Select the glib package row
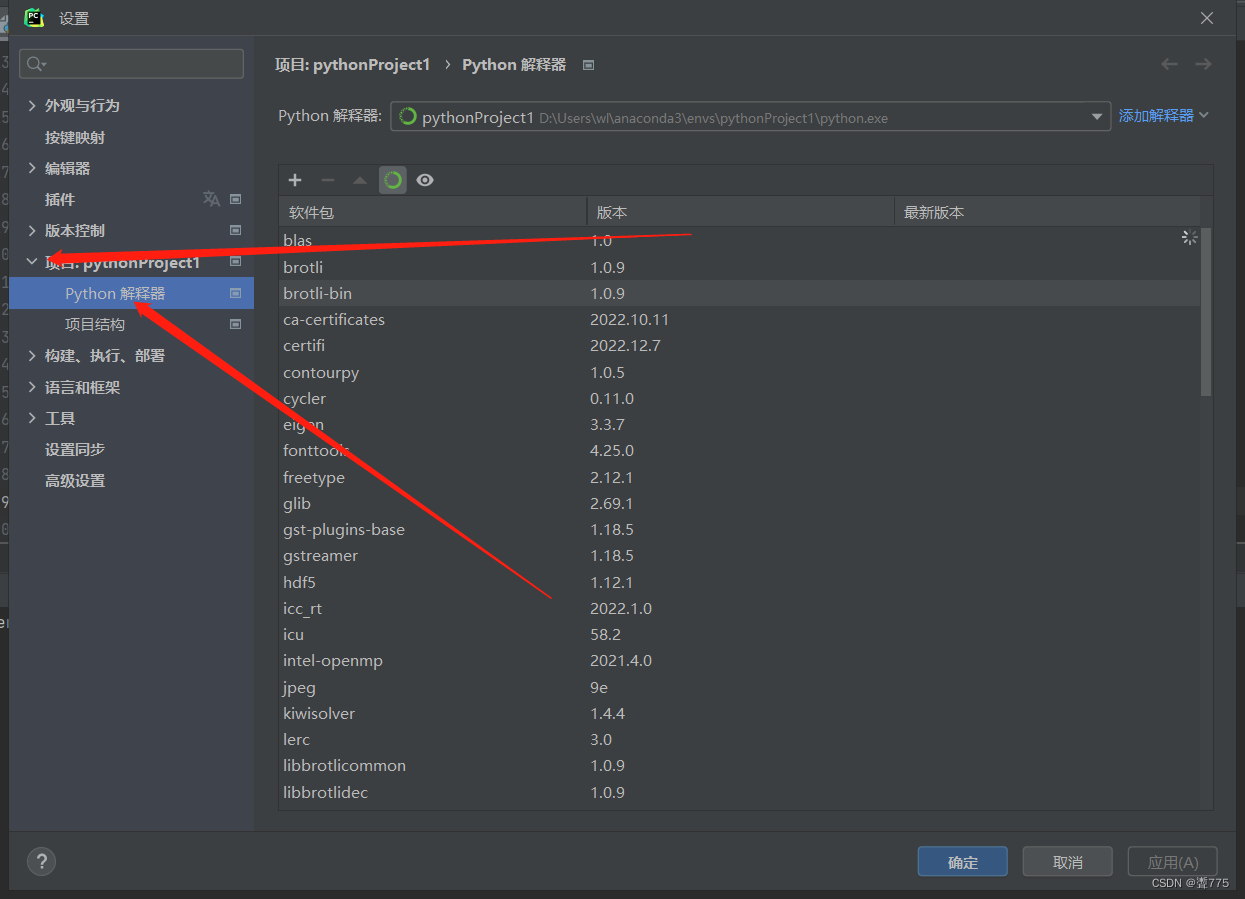 point(739,503)
